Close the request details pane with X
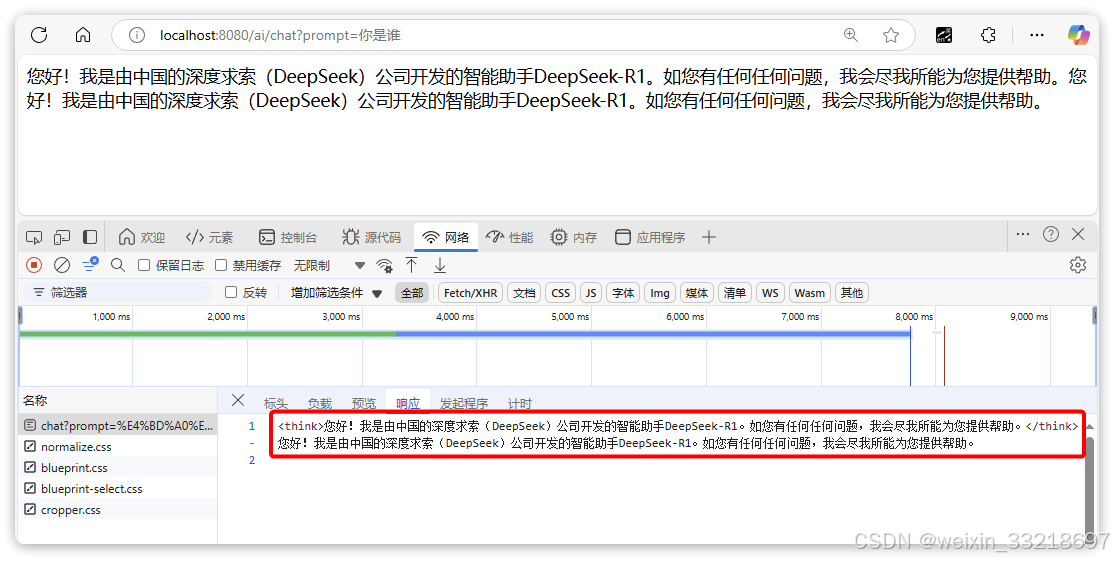 pyautogui.click(x=238, y=401)
